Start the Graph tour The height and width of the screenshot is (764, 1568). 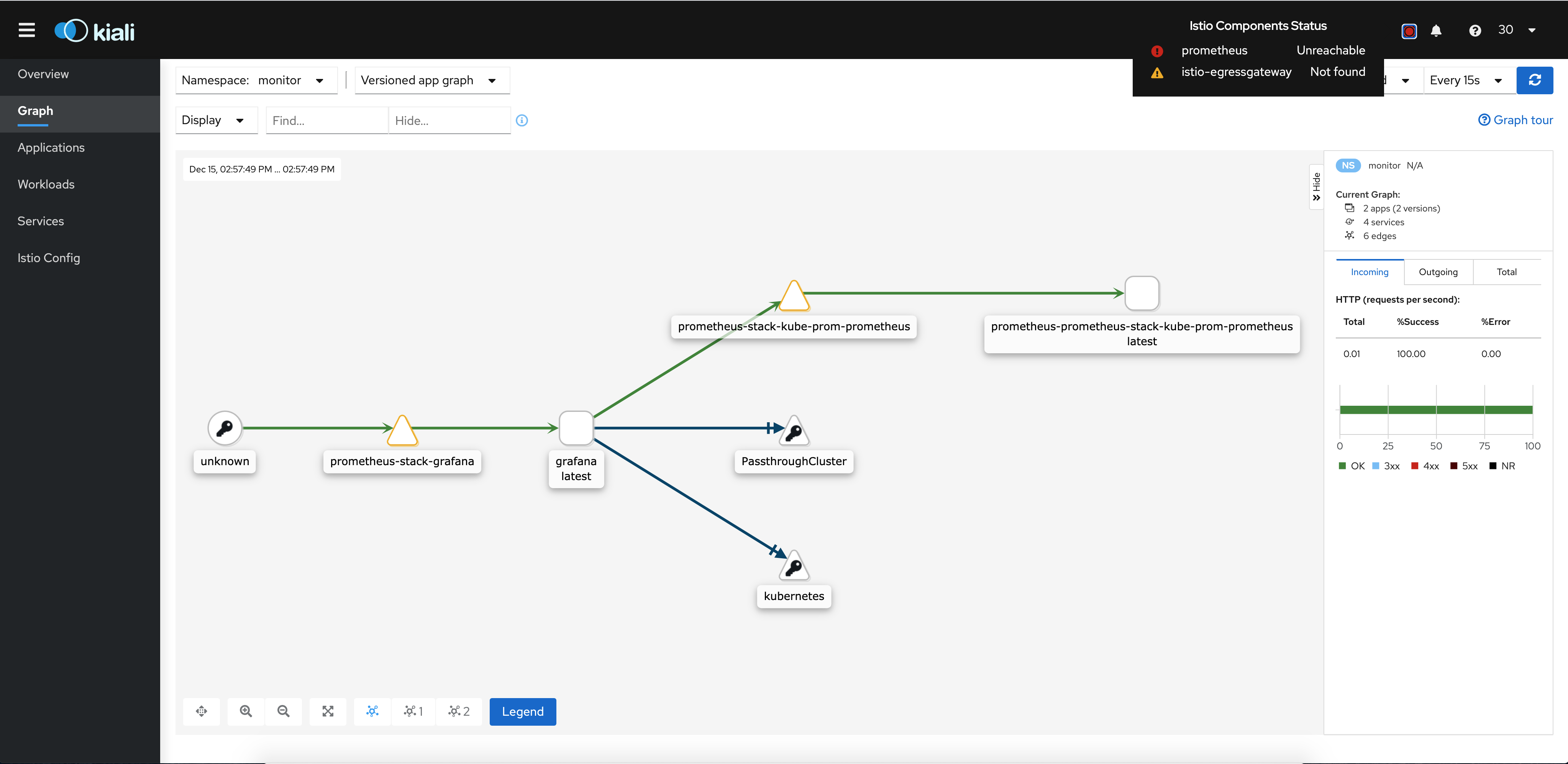click(1516, 119)
